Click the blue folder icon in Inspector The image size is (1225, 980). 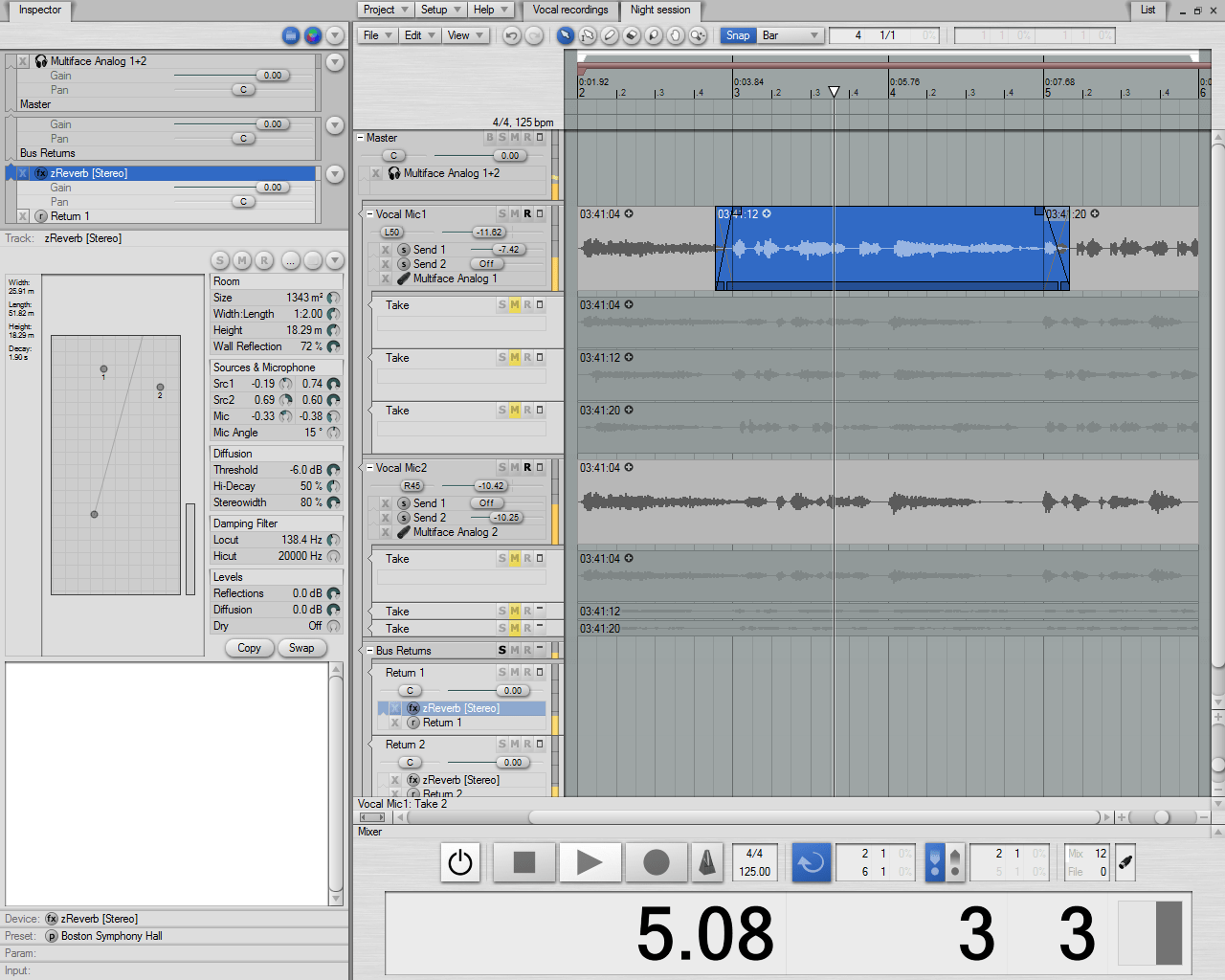[x=291, y=35]
